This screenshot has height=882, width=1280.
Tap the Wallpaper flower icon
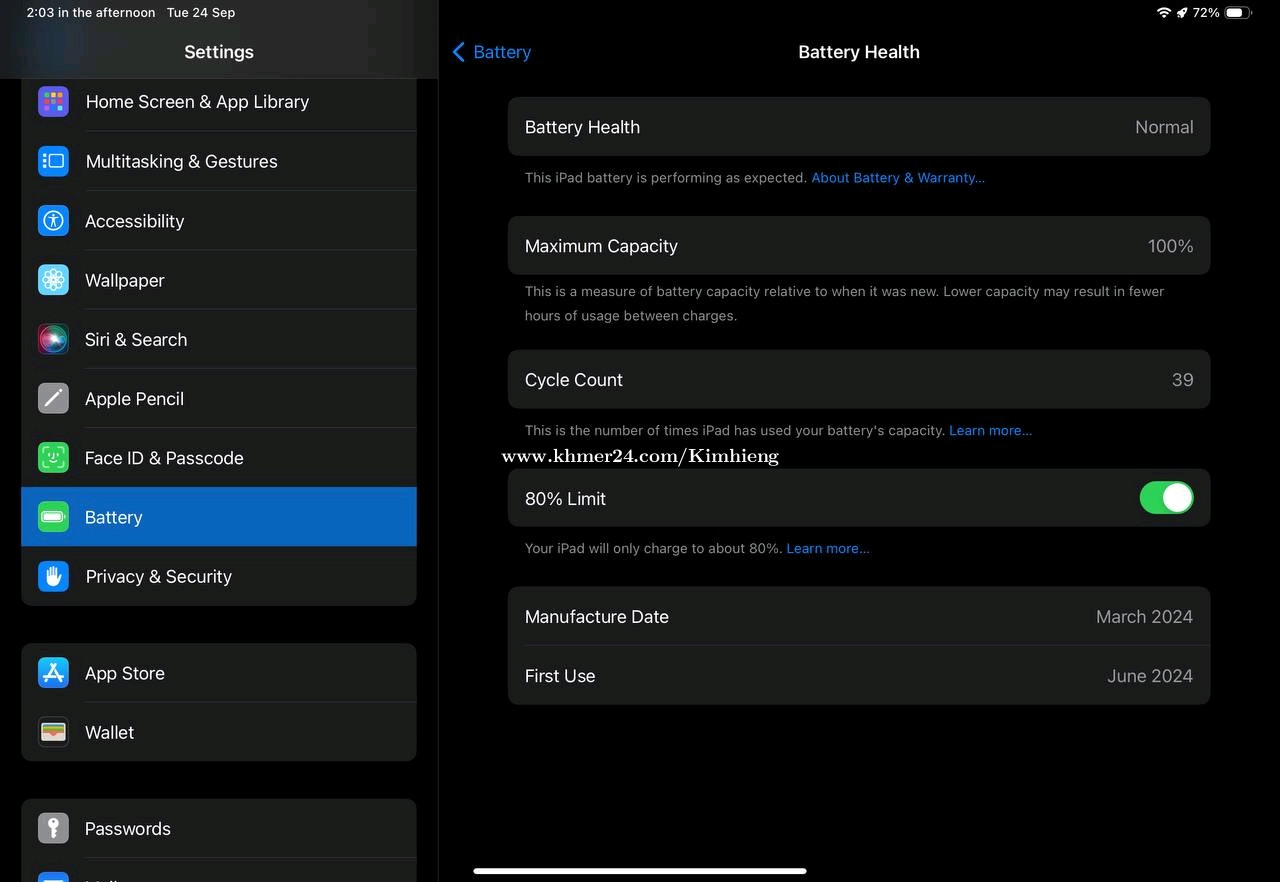(x=53, y=280)
